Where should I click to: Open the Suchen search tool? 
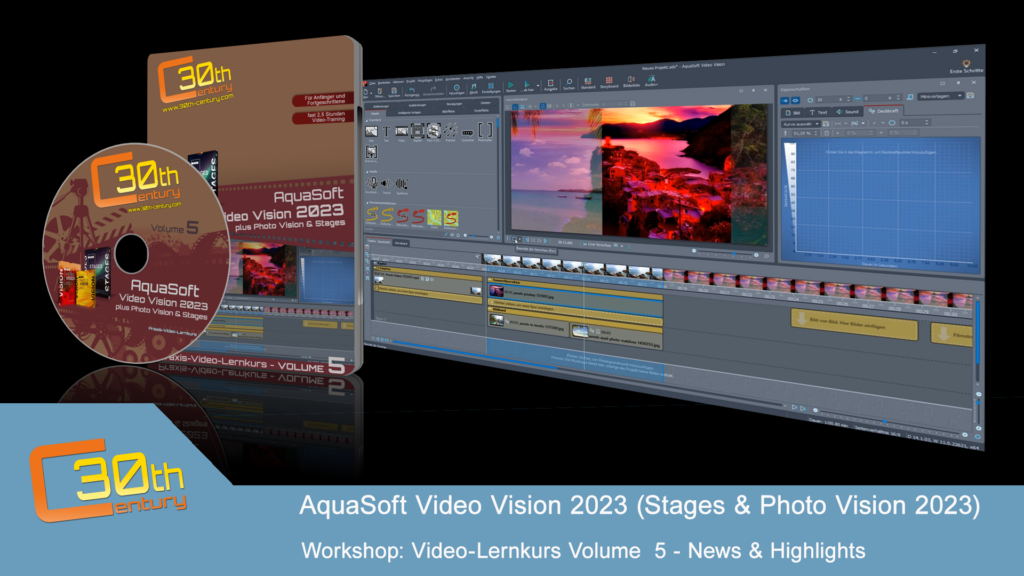(569, 84)
